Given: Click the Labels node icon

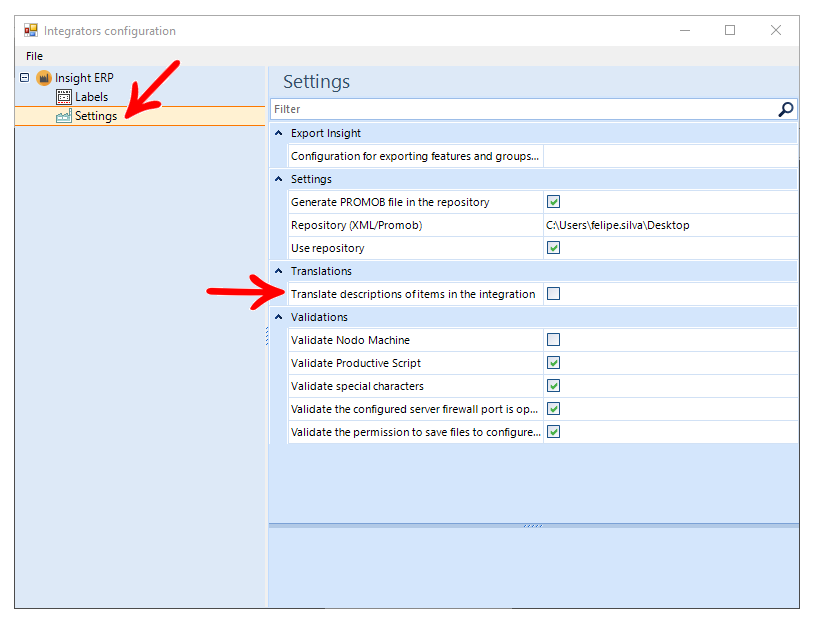Looking at the screenshot, I should click(x=64, y=97).
